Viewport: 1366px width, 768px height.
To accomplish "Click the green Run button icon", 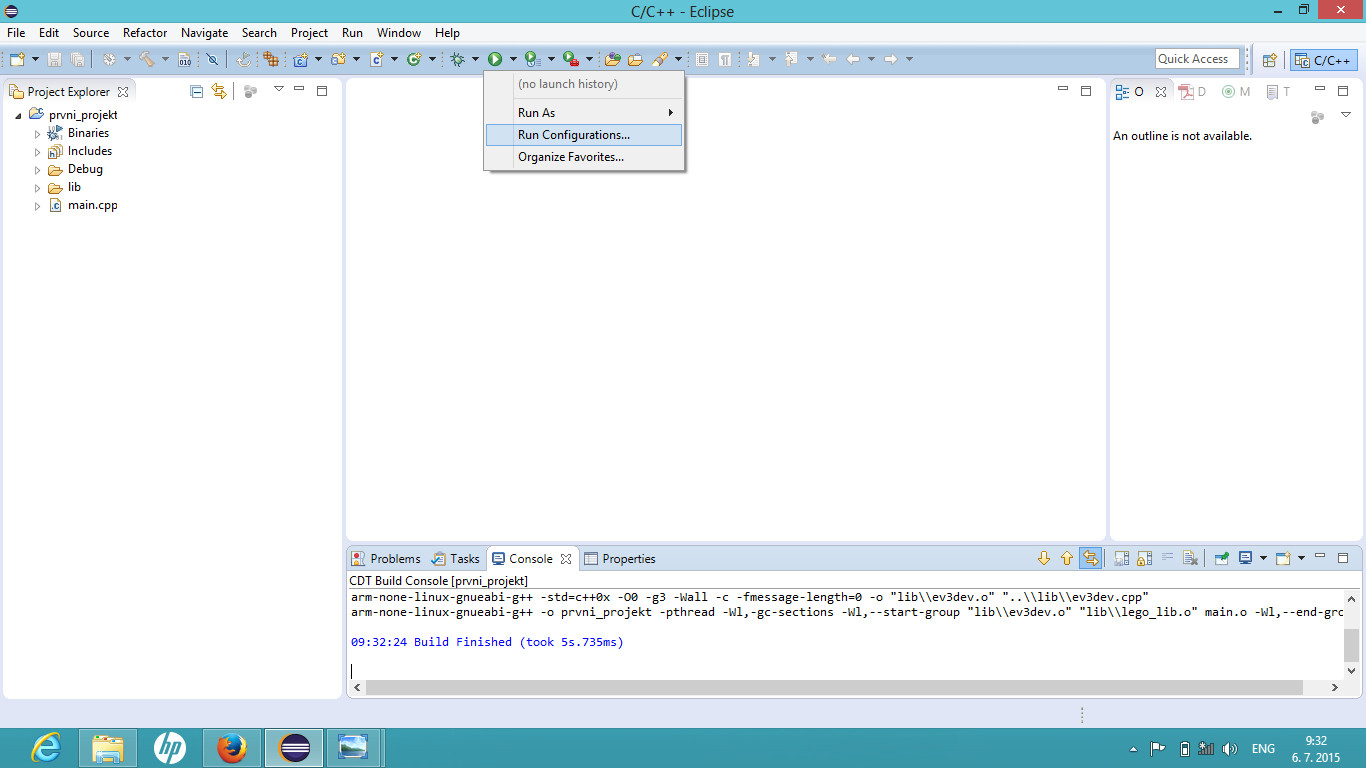I will pyautogui.click(x=495, y=60).
